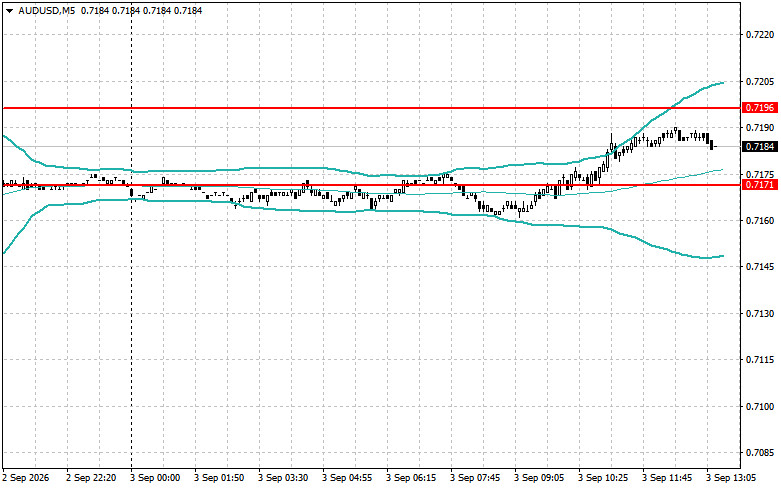The width and height of the screenshot is (781, 489).
Task: Click the AUDUSD,M5 chart title
Action: pyautogui.click(x=47, y=10)
